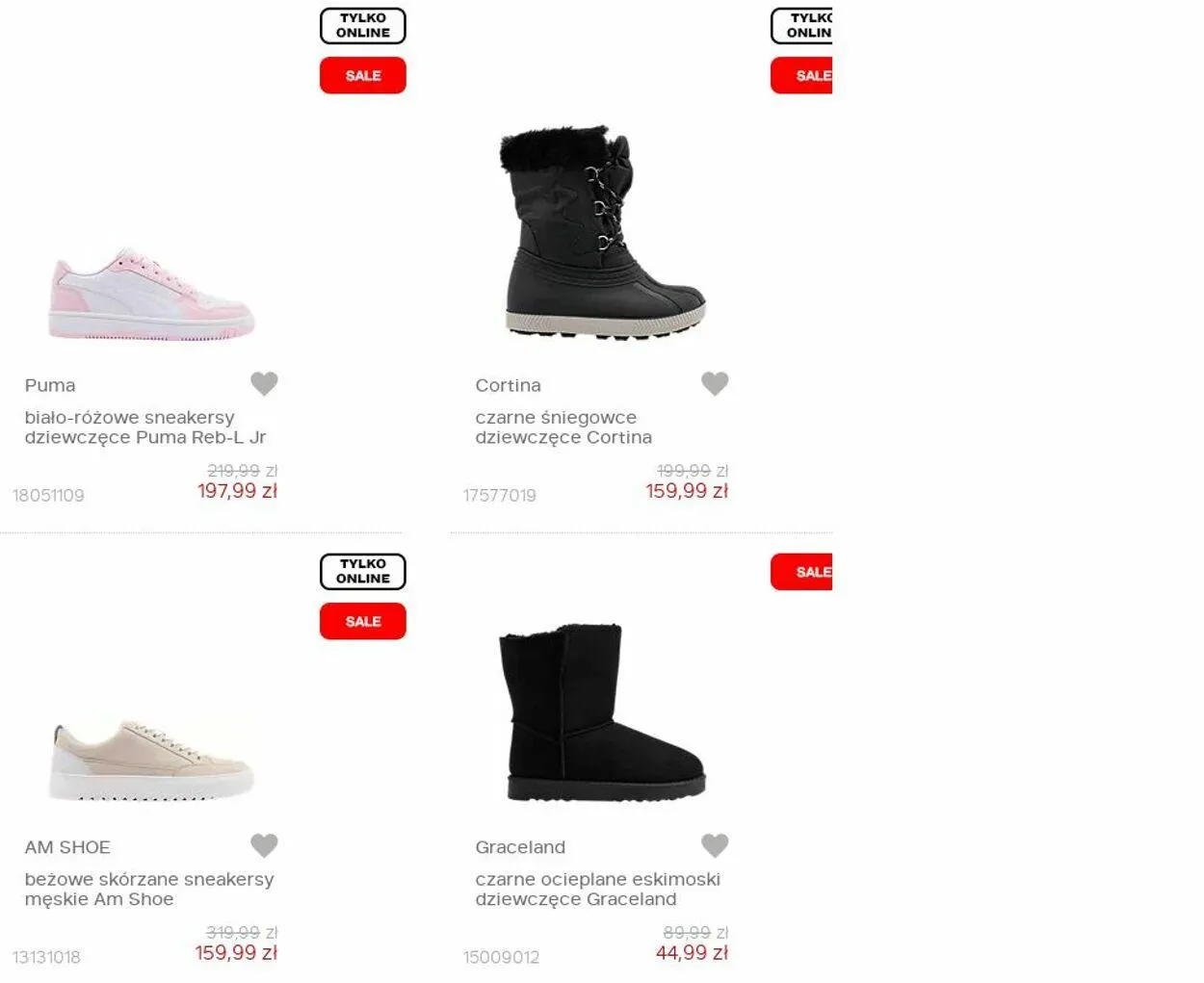The image size is (1204, 983).
Task: Click TYLKO ONLINE badge above AM SHOE
Action: click(363, 571)
